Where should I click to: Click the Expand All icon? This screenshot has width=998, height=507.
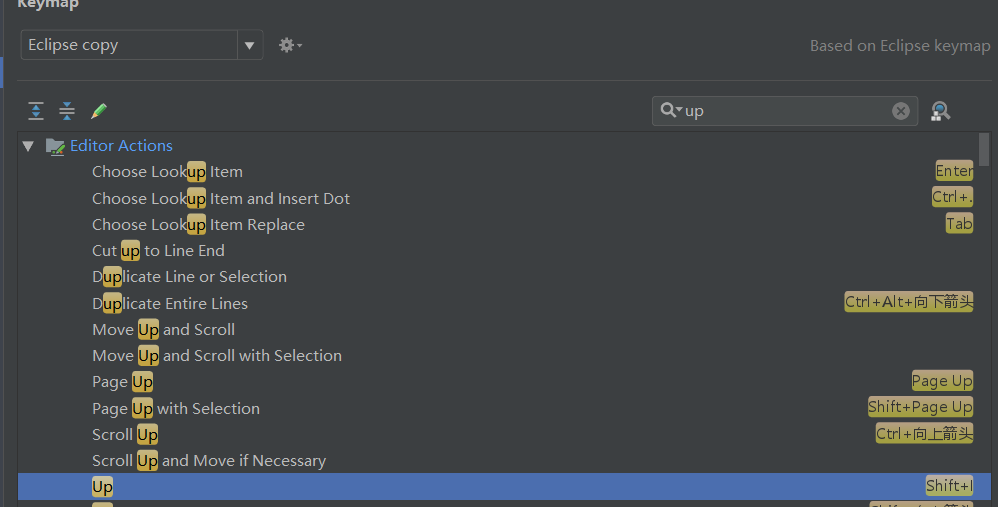(x=36, y=111)
